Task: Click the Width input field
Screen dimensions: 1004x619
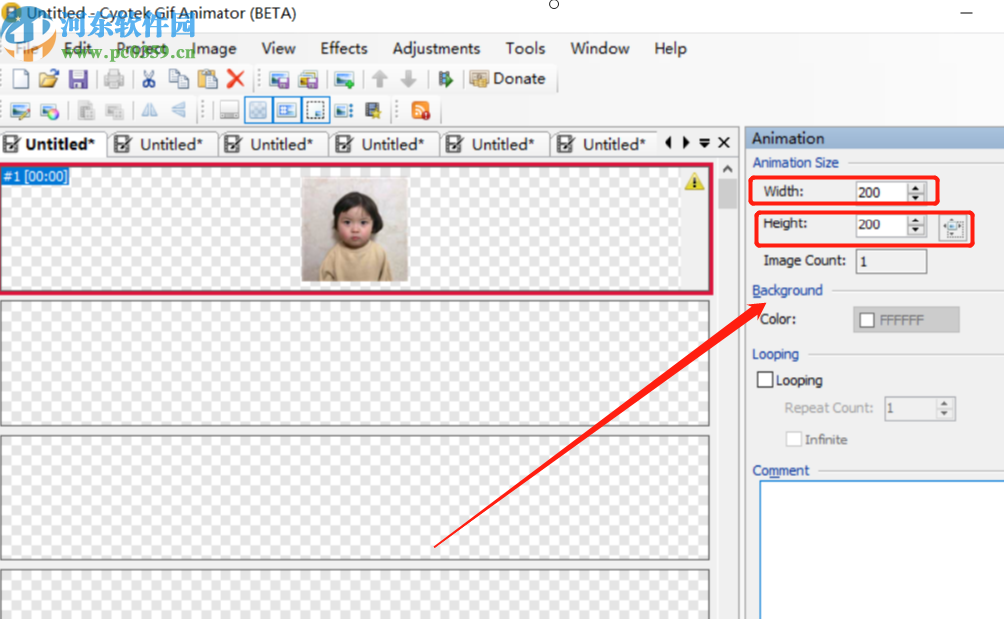Action: [881, 192]
